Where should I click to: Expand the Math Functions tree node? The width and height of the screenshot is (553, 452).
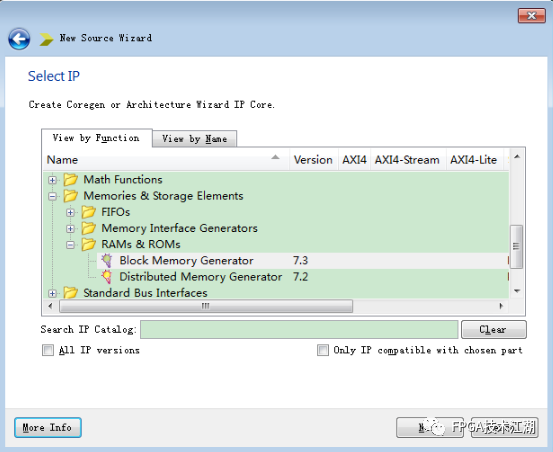53,180
